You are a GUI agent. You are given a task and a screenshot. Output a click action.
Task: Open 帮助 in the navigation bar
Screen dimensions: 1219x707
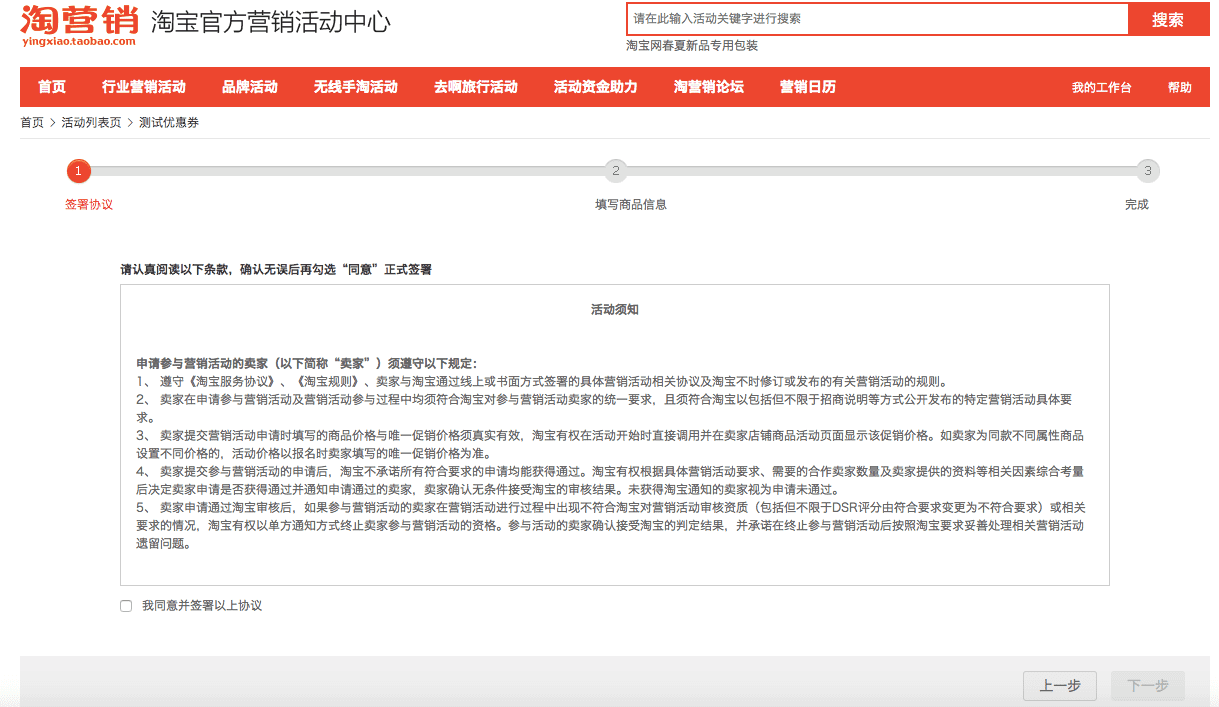[x=1180, y=88]
